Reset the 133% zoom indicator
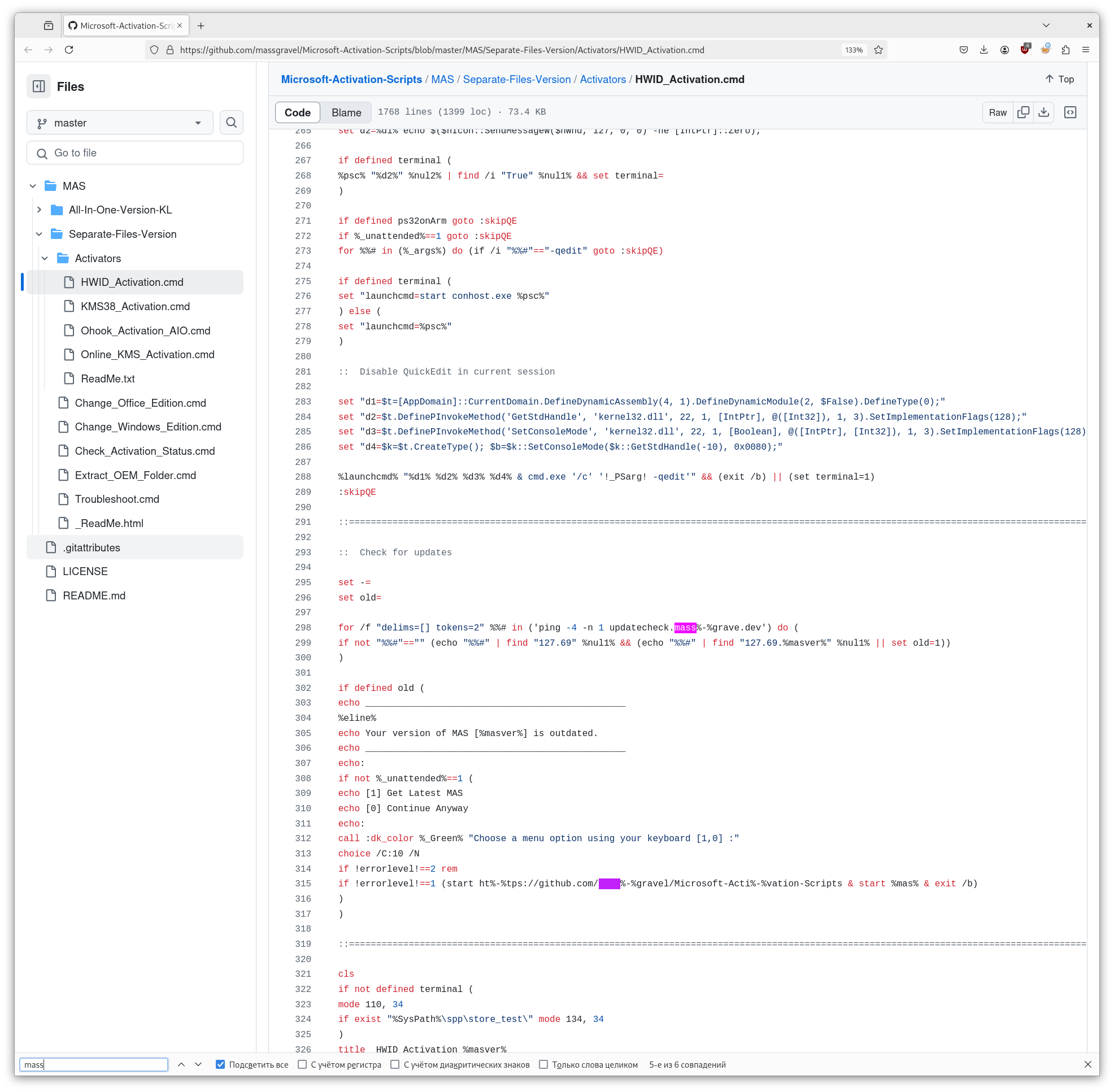 [x=854, y=50]
